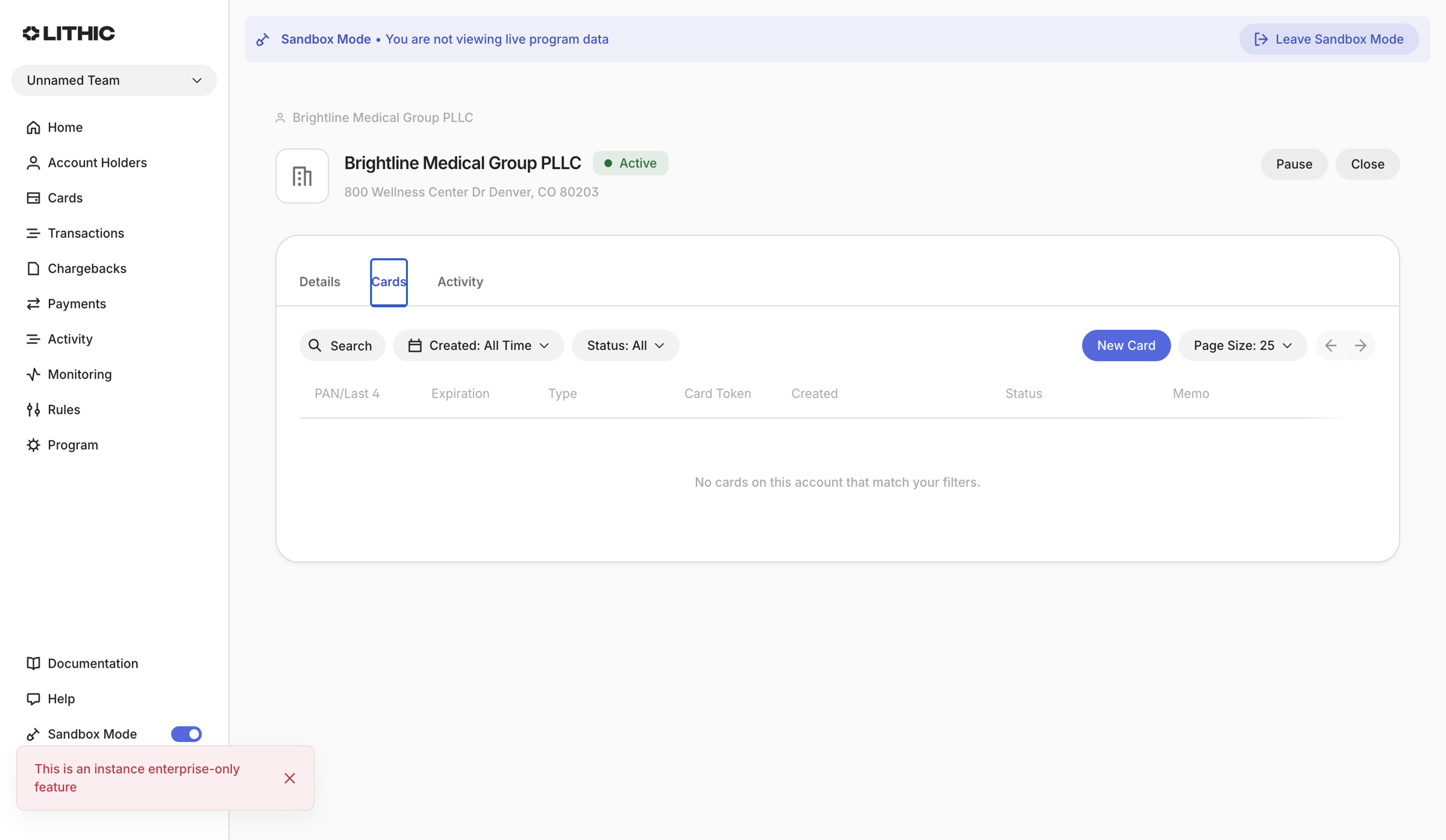Click the Lithic logo
This screenshot has height=840, width=1446.
[x=69, y=33]
